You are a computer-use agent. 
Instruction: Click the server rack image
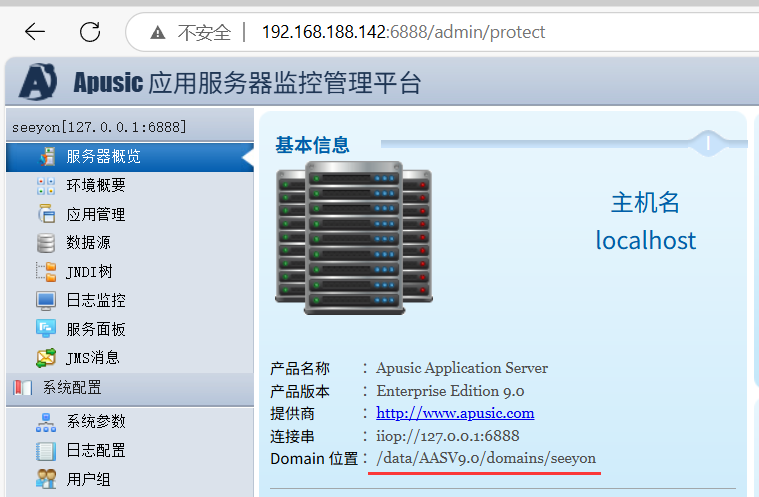354,238
